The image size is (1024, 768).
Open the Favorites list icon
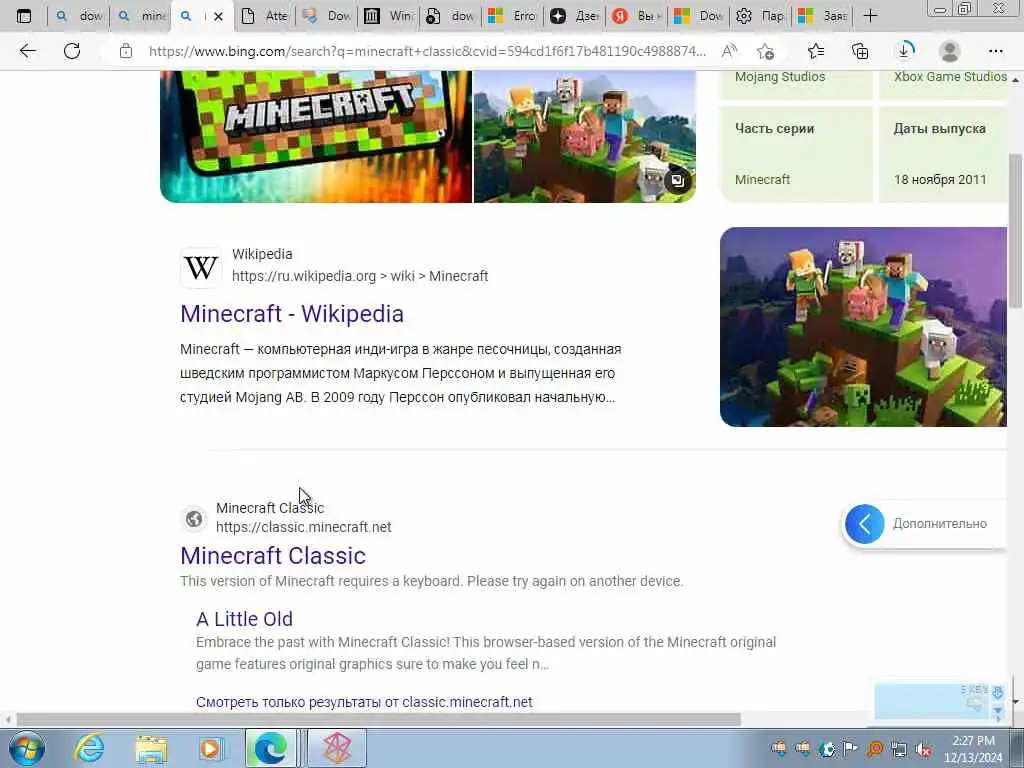pos(816,51)
